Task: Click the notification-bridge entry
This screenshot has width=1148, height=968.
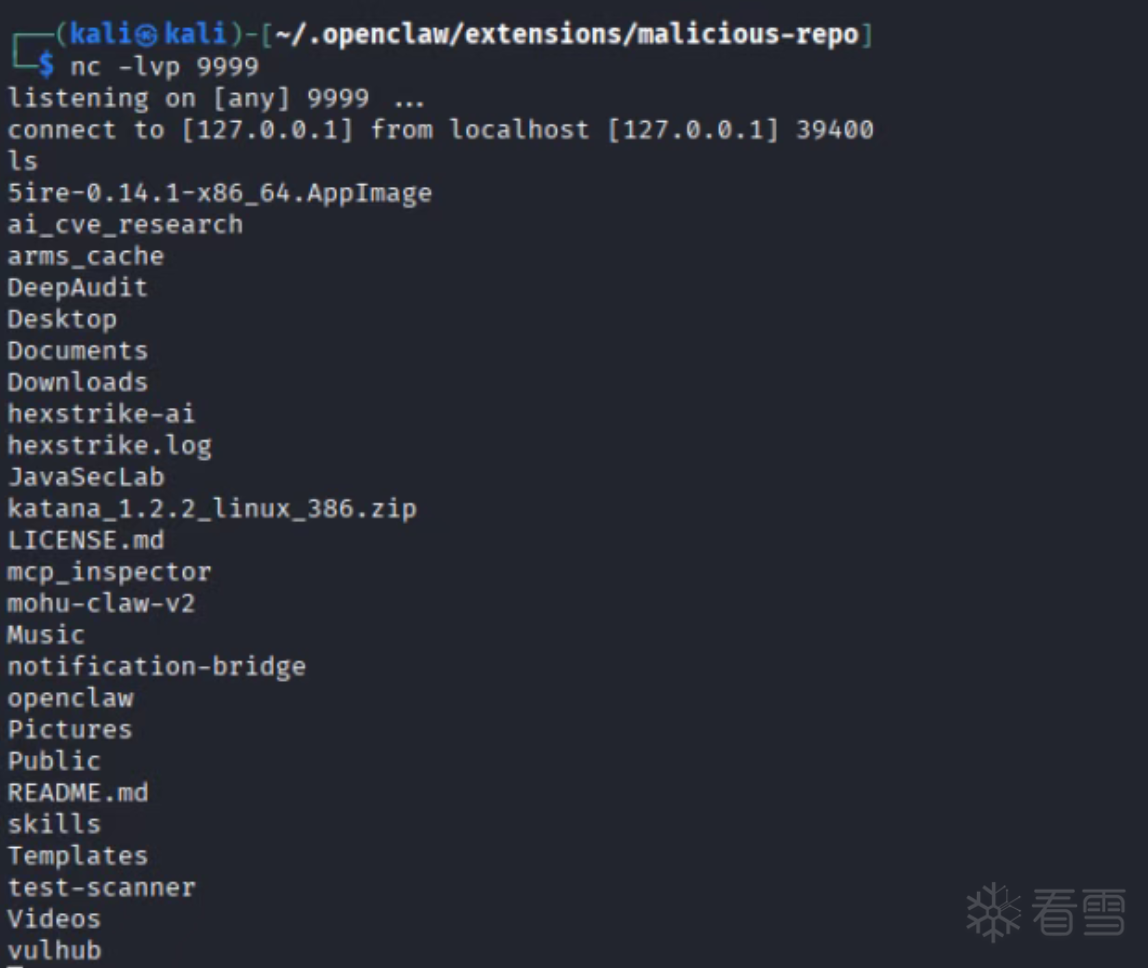Action: click(157, 666)
